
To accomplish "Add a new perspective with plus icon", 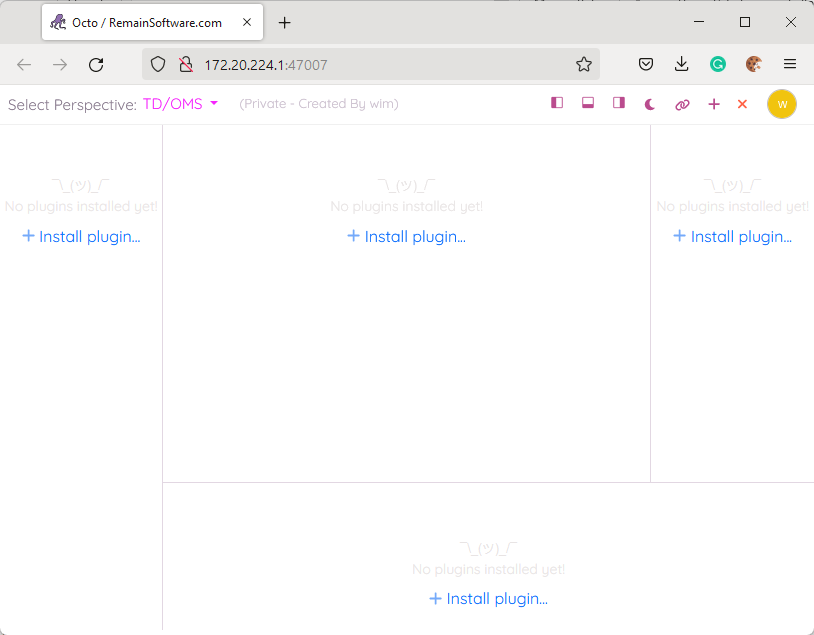I will tap(714, 104).
